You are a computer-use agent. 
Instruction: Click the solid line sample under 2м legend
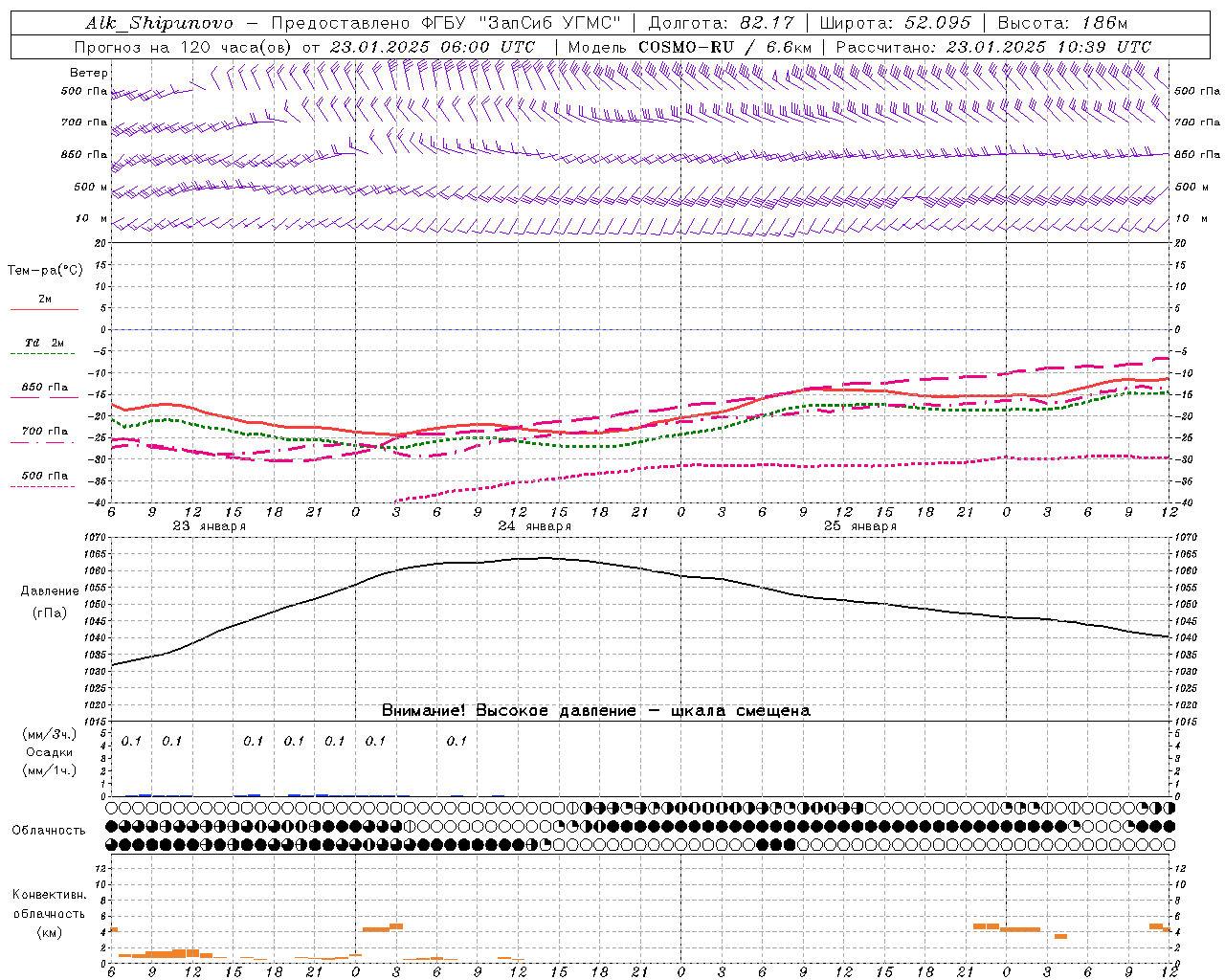44,310
